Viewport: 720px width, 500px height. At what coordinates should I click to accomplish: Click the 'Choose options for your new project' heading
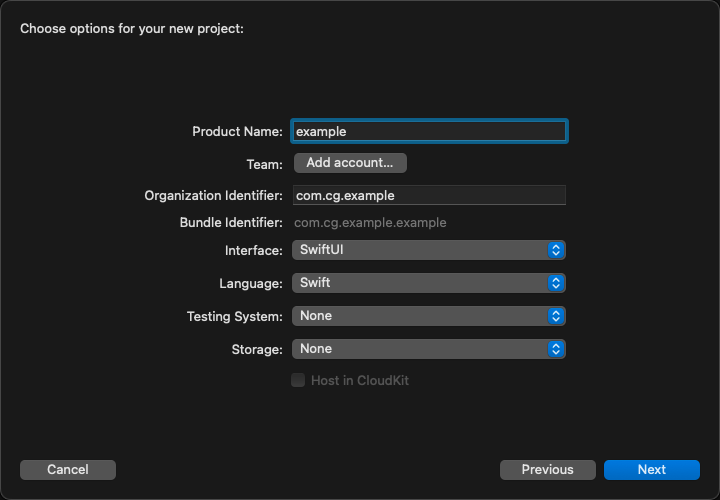click(x=132, y=28)
